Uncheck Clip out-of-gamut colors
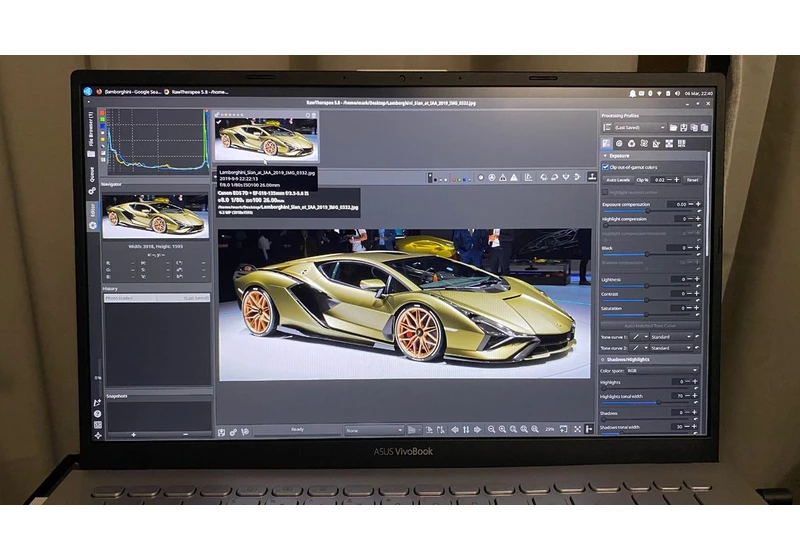Image resolution: width=800 pixels, height=560 pixels. click(x=605, y=167)
